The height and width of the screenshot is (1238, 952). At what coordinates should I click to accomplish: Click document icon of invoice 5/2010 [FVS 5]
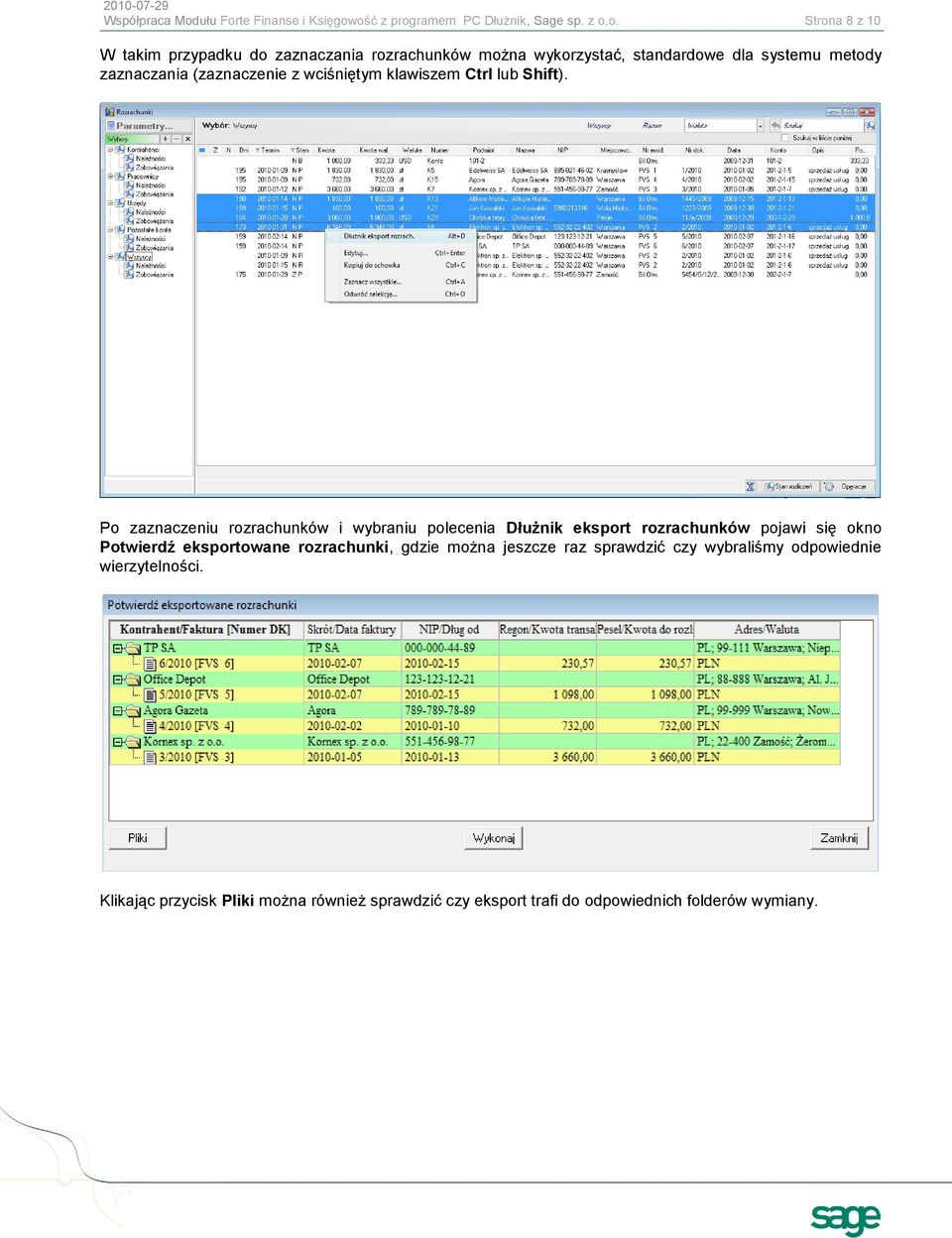pyautogui.click(x=150, y=694)
